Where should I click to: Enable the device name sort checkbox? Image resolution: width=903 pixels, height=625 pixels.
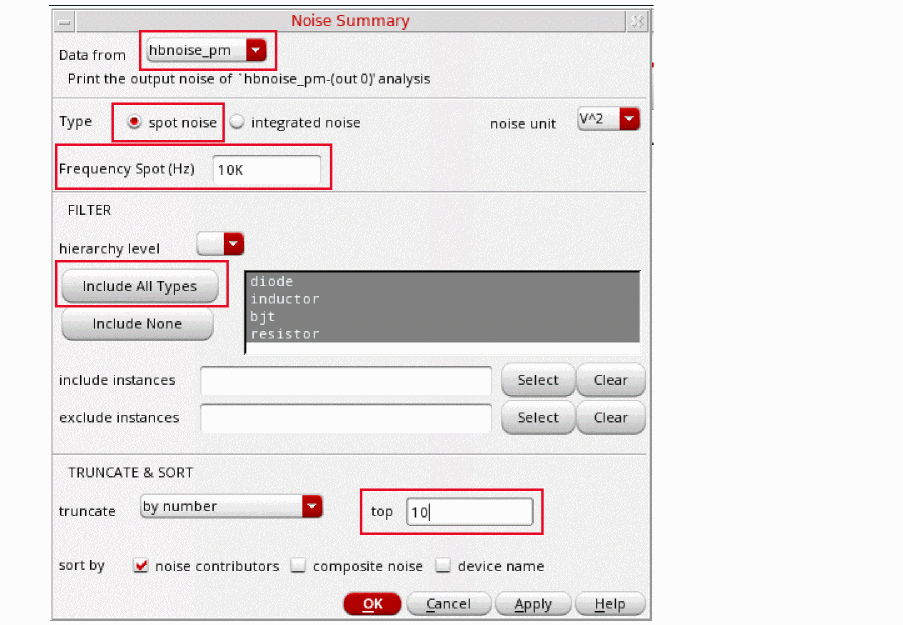coord(442,566)
